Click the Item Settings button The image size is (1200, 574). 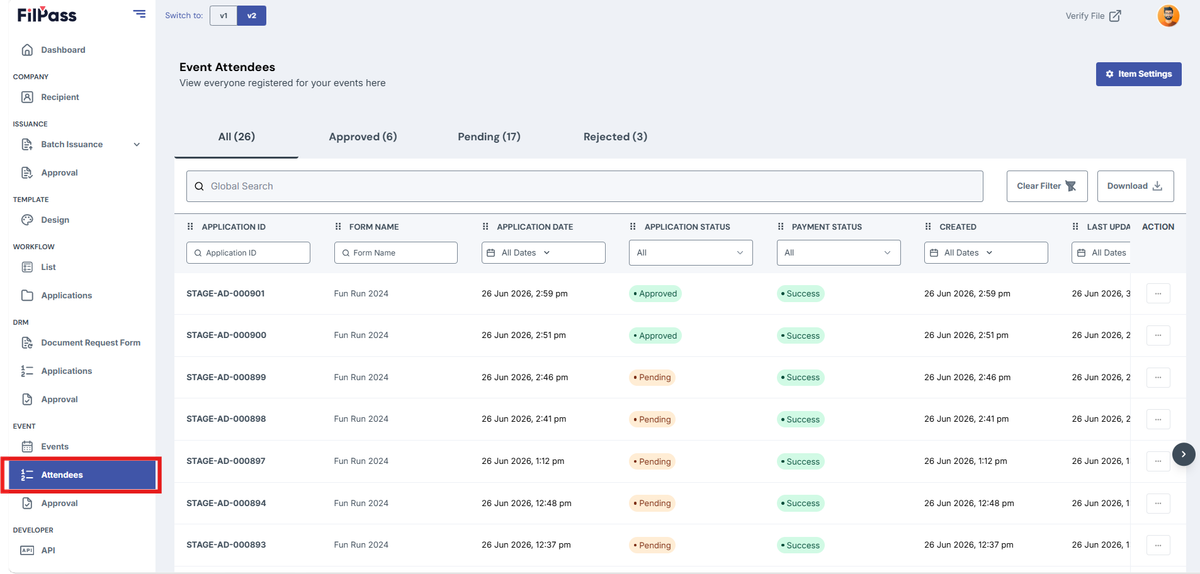click(1139, 74)
